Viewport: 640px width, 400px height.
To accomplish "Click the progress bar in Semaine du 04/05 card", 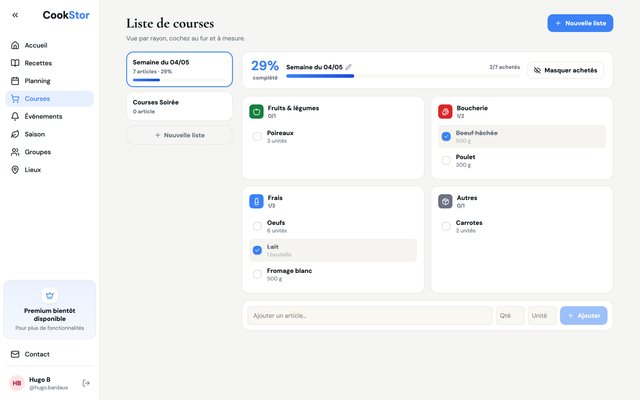I will pyautogui.click(x=180, y=80).
